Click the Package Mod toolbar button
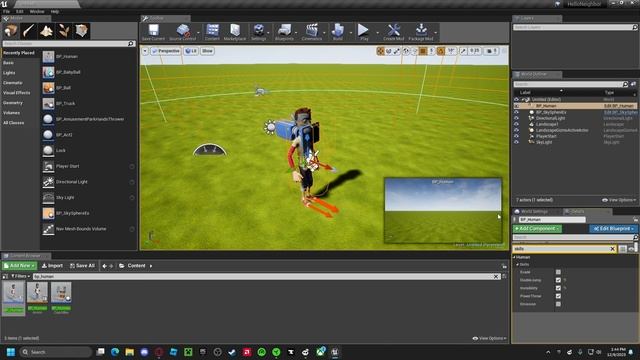 (x=421, y=32)
